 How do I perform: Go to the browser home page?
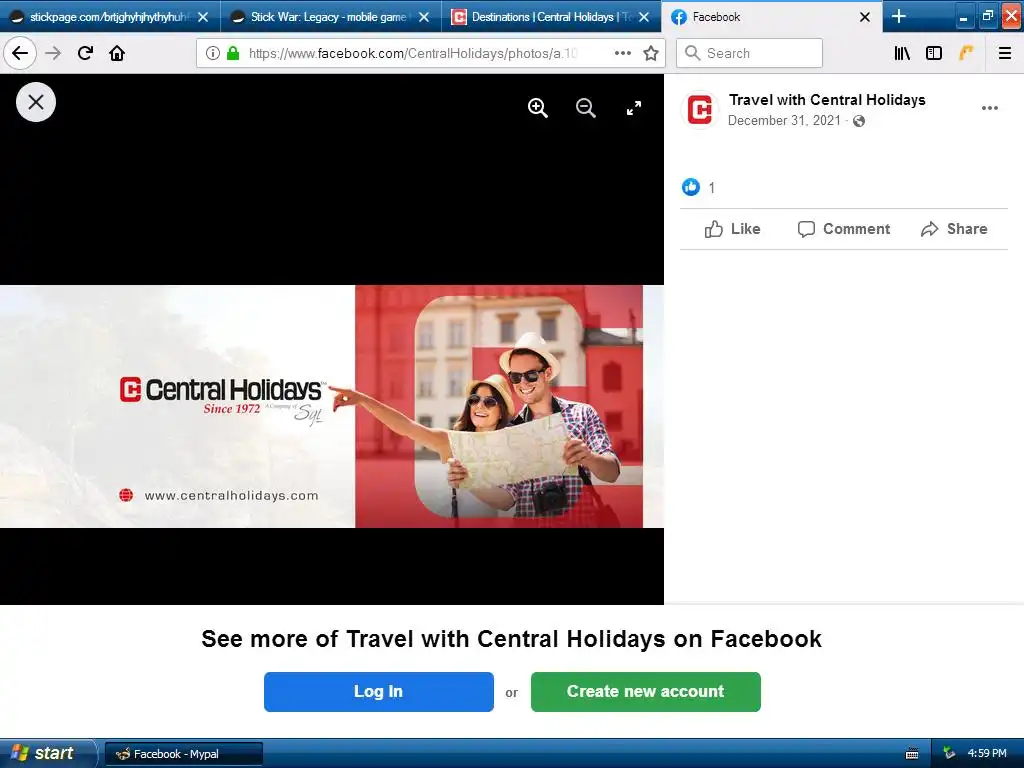click(x=117, y=53)
